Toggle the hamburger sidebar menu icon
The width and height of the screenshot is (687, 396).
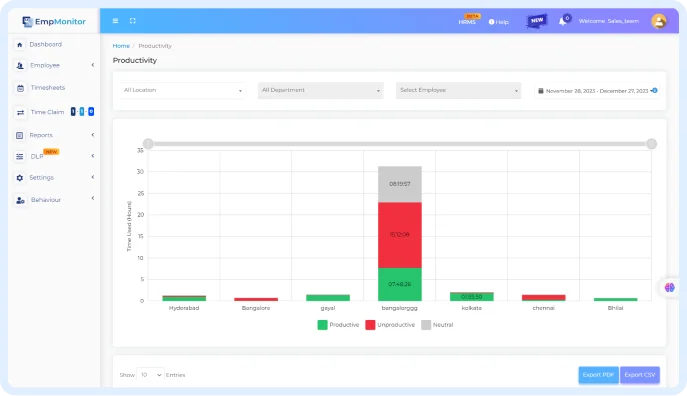[x=115, y=21]
